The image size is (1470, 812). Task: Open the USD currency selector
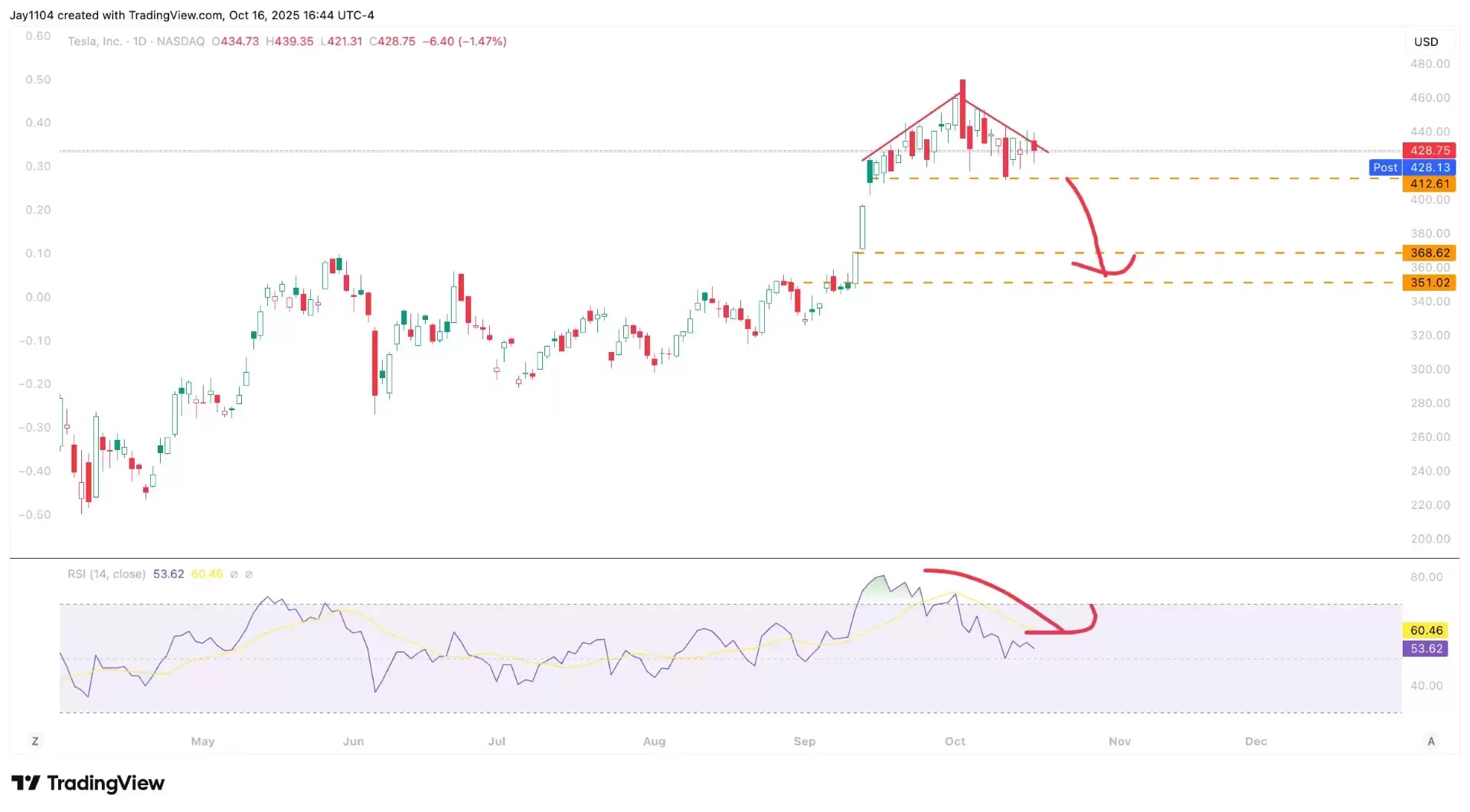pos(1425,42)
